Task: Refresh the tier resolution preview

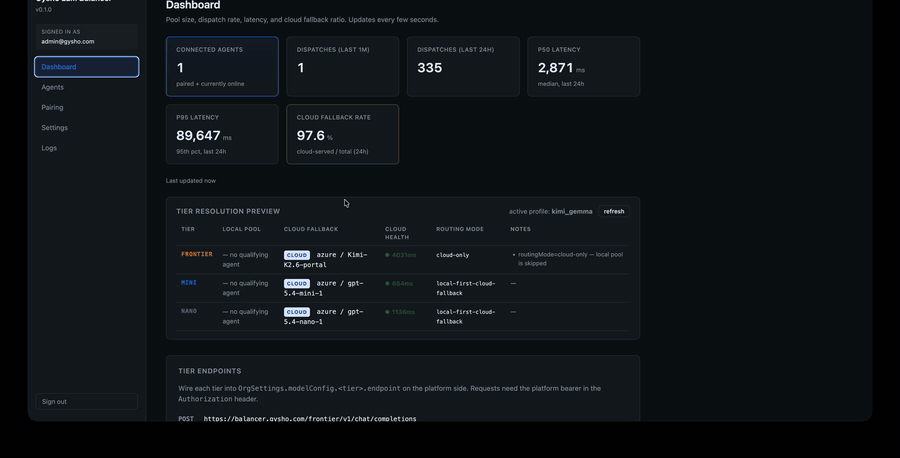Action: [x=614, y=211]
